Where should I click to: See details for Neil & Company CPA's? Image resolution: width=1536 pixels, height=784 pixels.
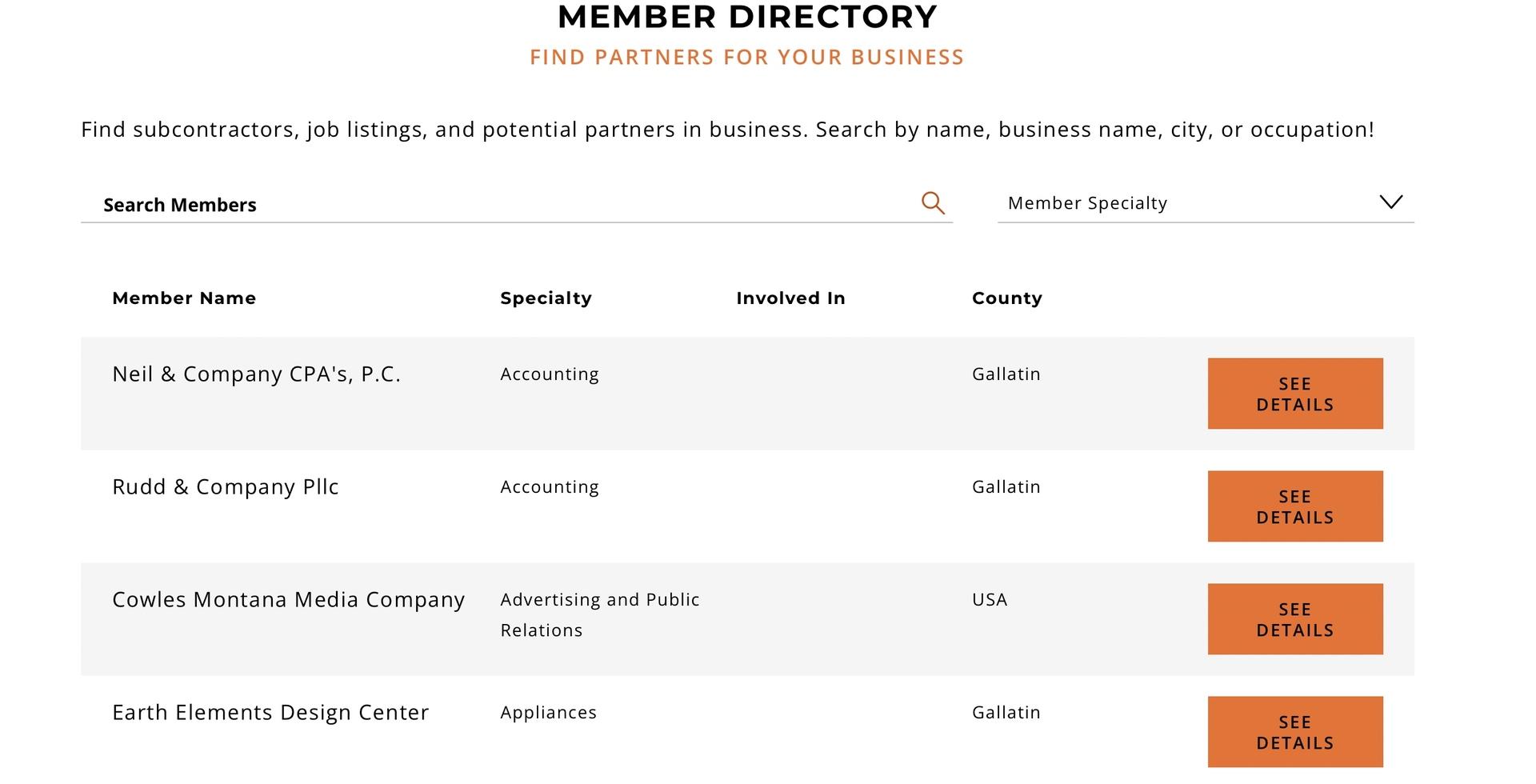(1295, 394)
